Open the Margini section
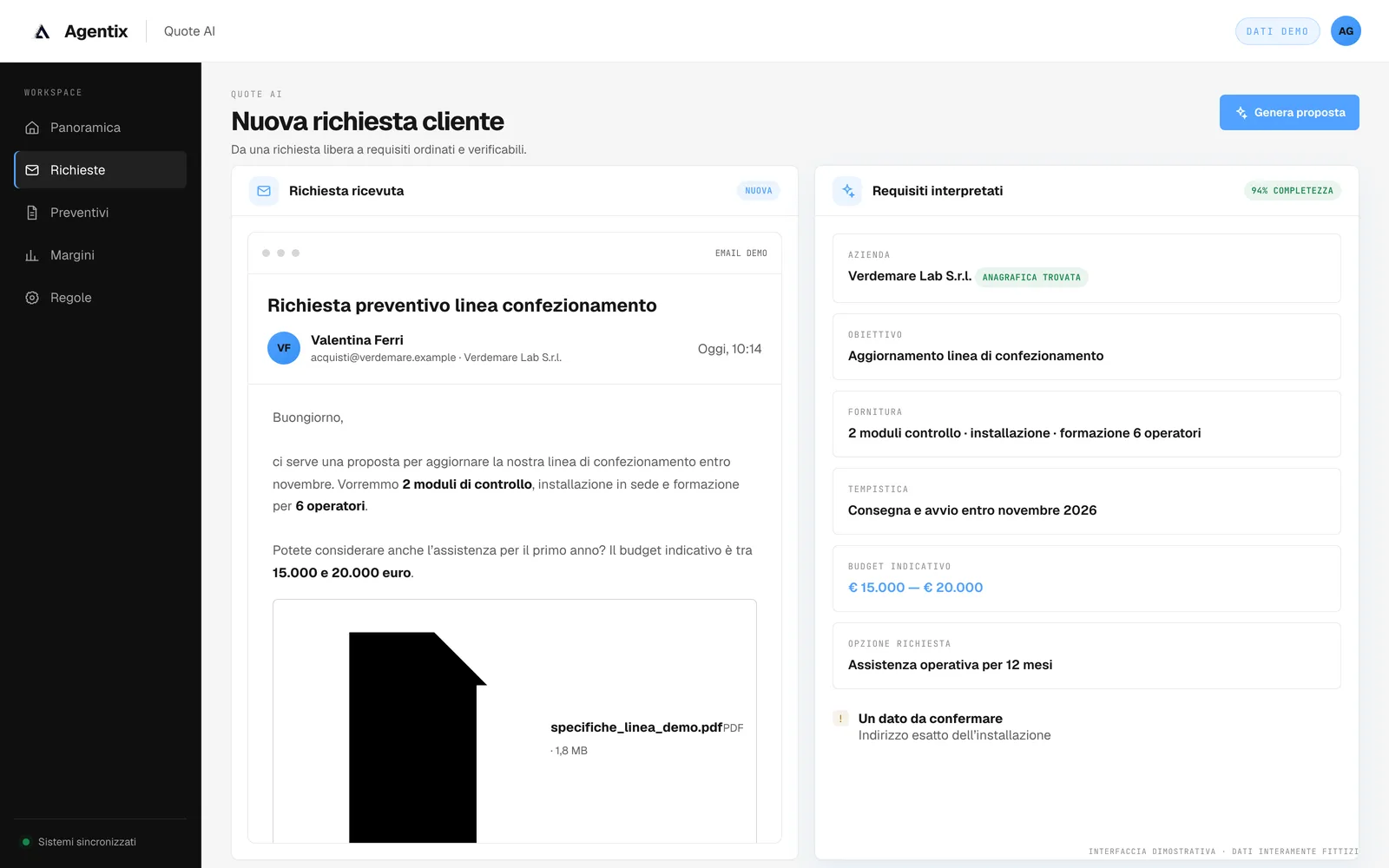Screen dimensions: 1389x868 (101, 255)
